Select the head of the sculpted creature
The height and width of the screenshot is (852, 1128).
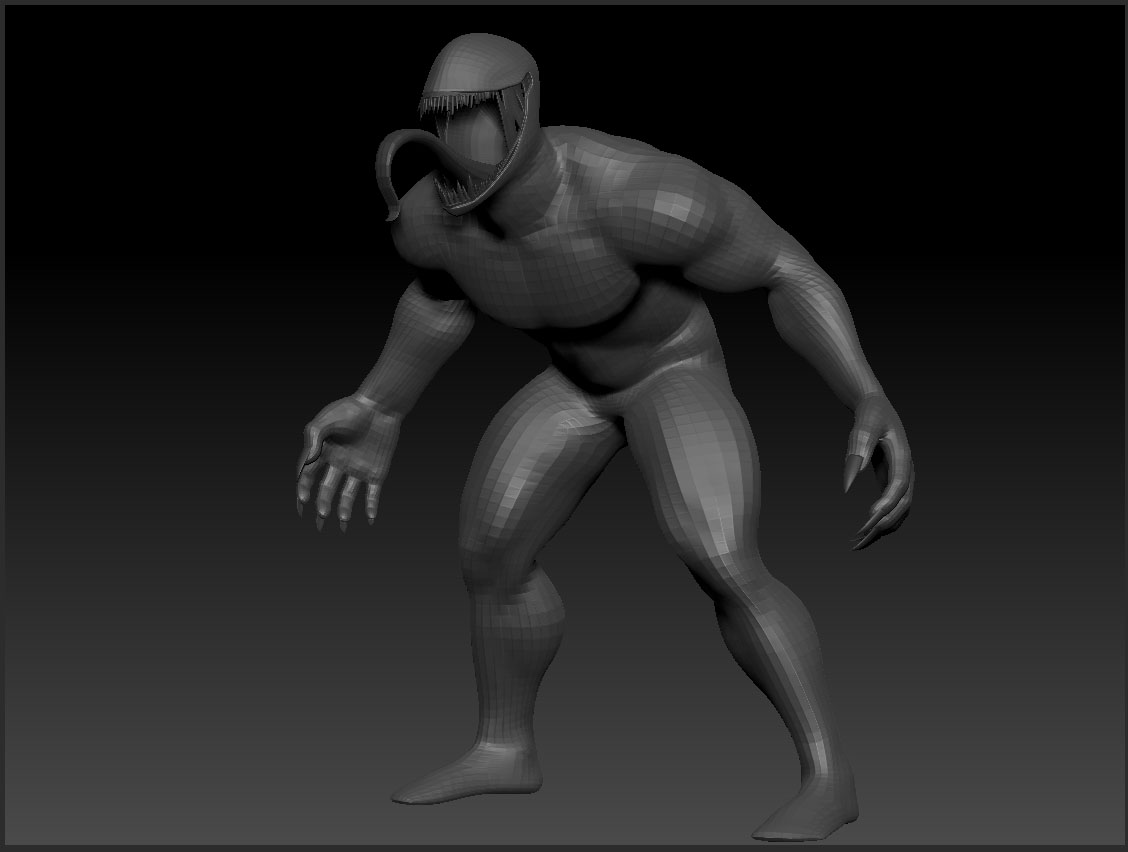(481, 122)
